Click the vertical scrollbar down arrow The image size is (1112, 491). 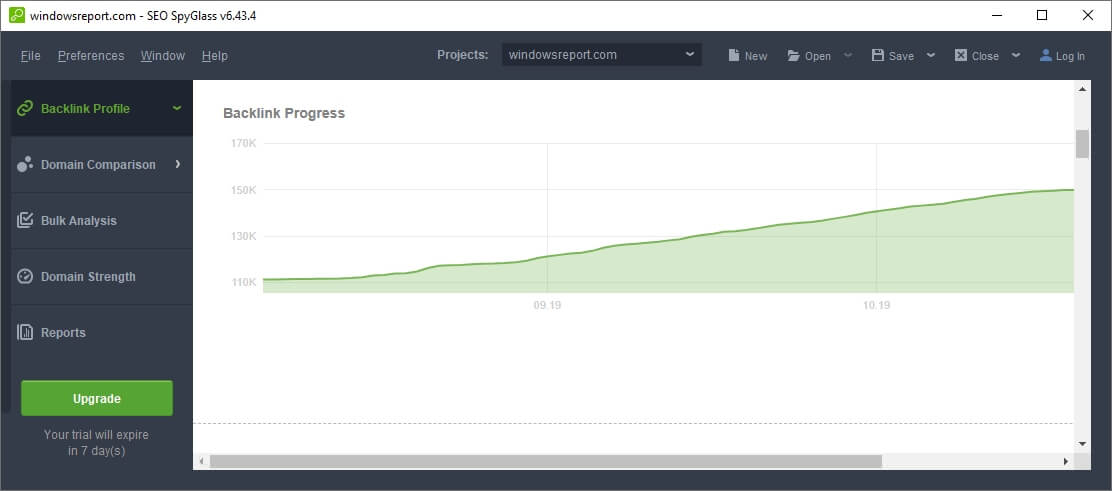pos(1082,443)
